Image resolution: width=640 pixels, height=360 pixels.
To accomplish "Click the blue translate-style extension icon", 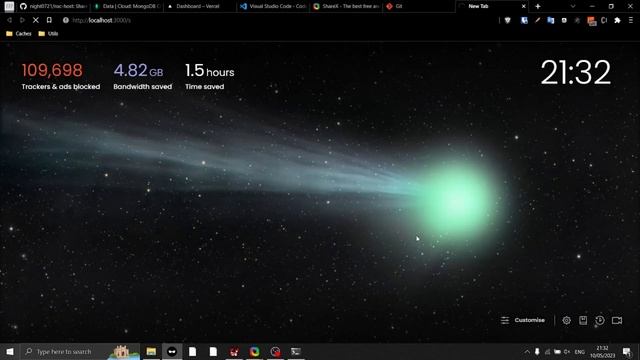I will pyautogui.click(x=551, y=20).
